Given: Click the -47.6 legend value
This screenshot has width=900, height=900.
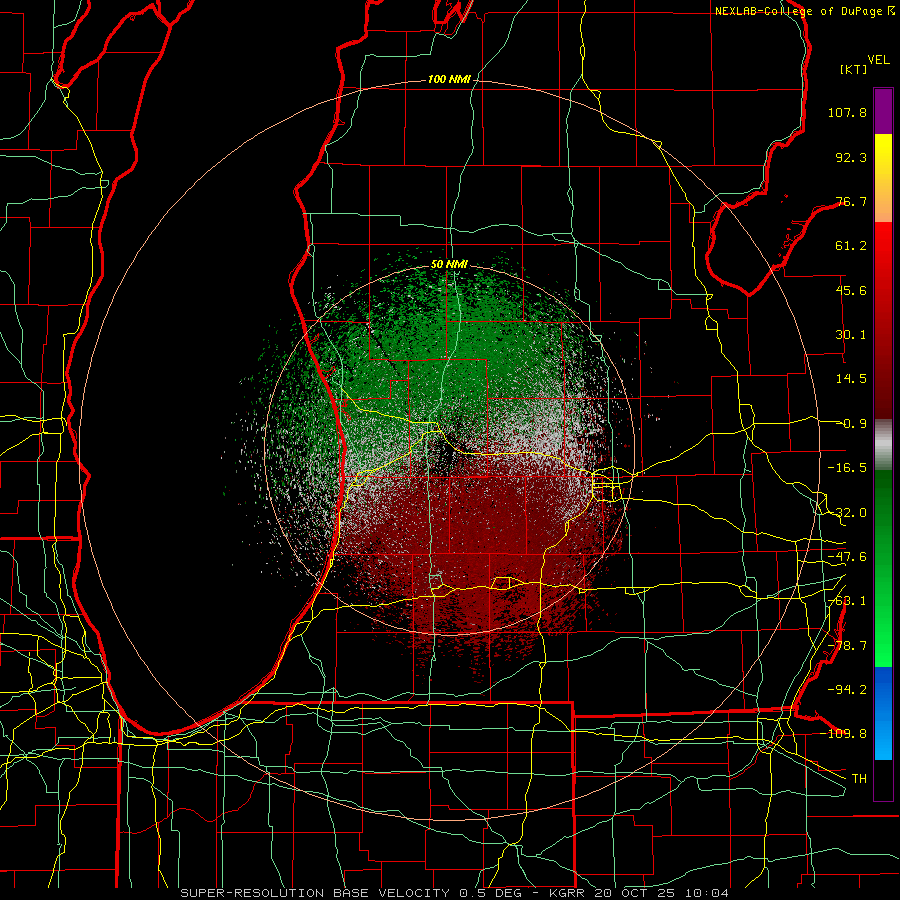Looking at the screenshot, I should pos(847,557).
